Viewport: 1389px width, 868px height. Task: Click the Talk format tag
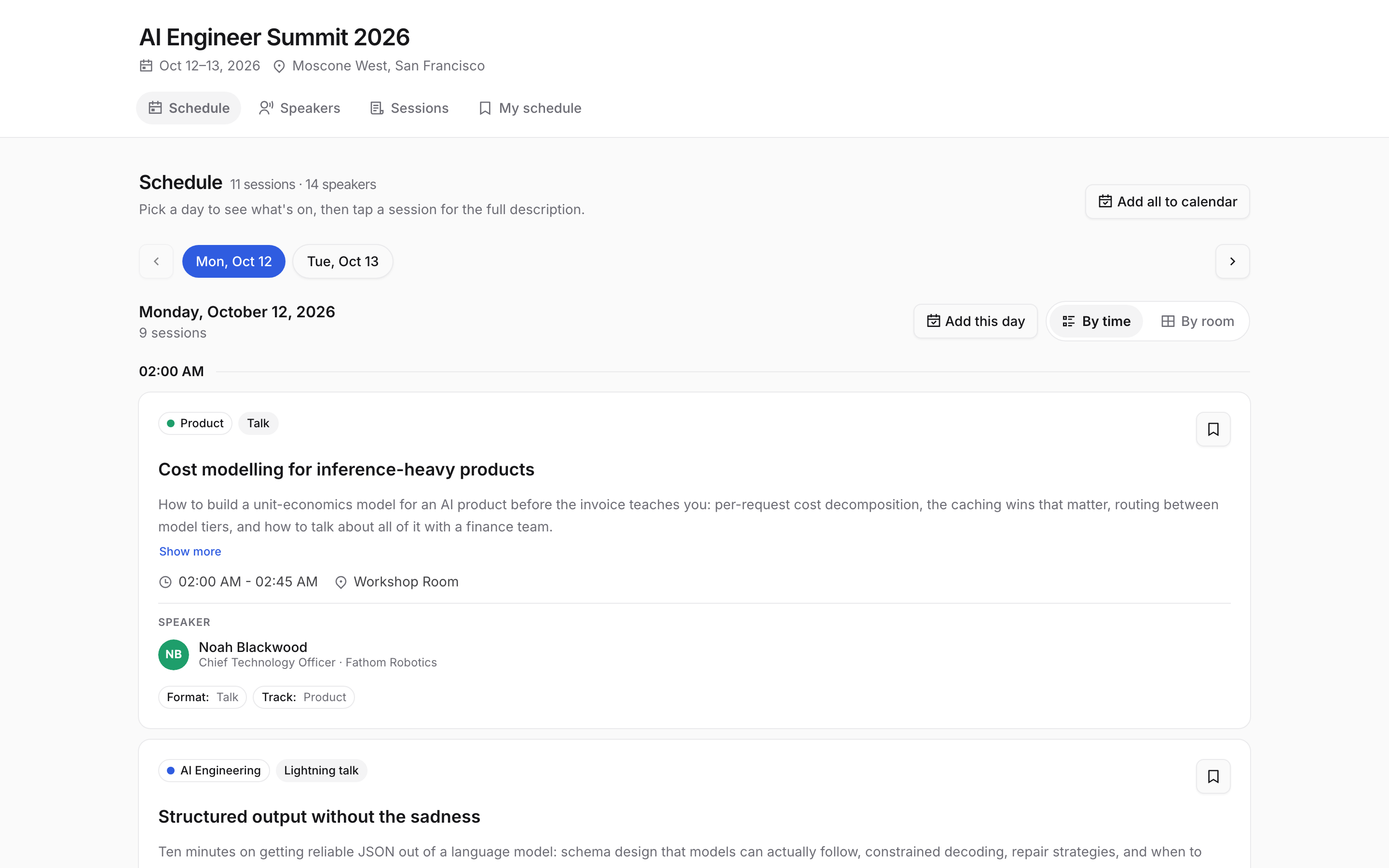pyautogui.click(x=258, y=423)
